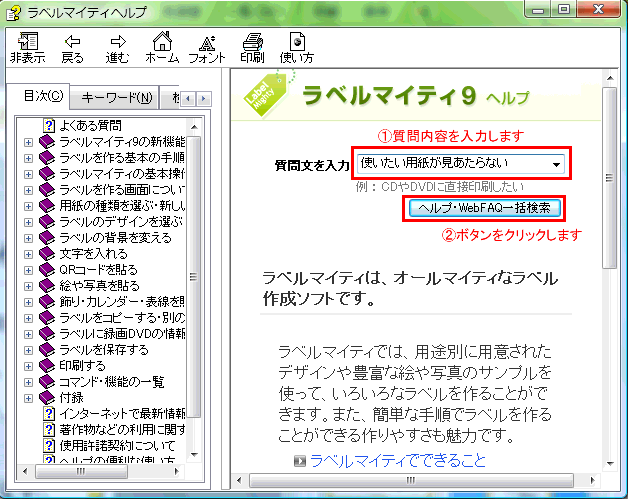628x500 pixels.
Task: Click the help page scroll up arrow
Action: pos(610,78)
